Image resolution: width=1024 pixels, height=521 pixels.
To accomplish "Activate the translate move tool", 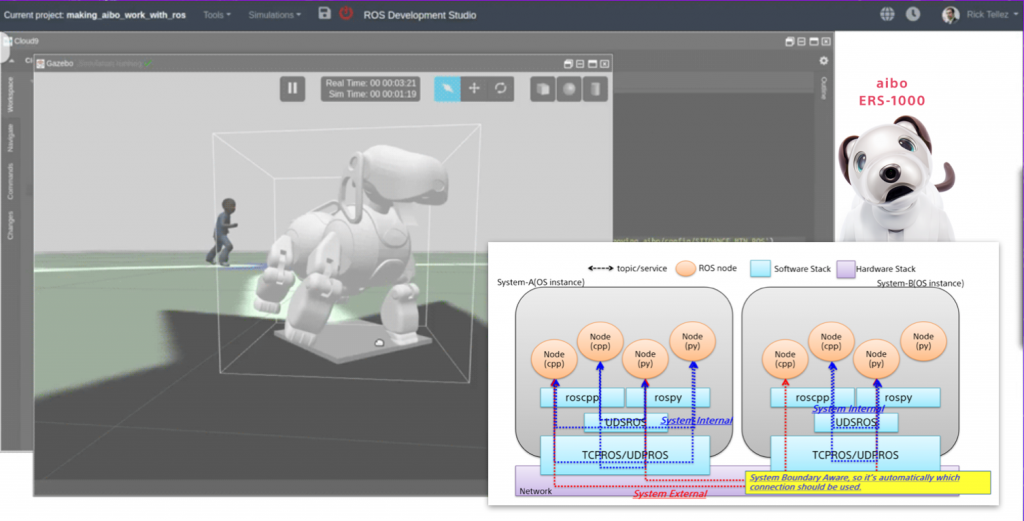I will coord(474,88).
